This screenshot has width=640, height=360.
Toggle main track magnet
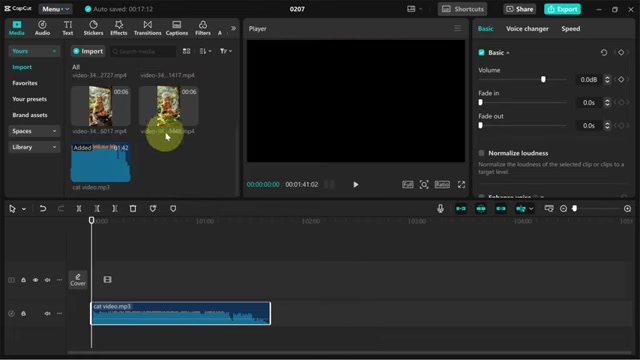click(461, 209)
